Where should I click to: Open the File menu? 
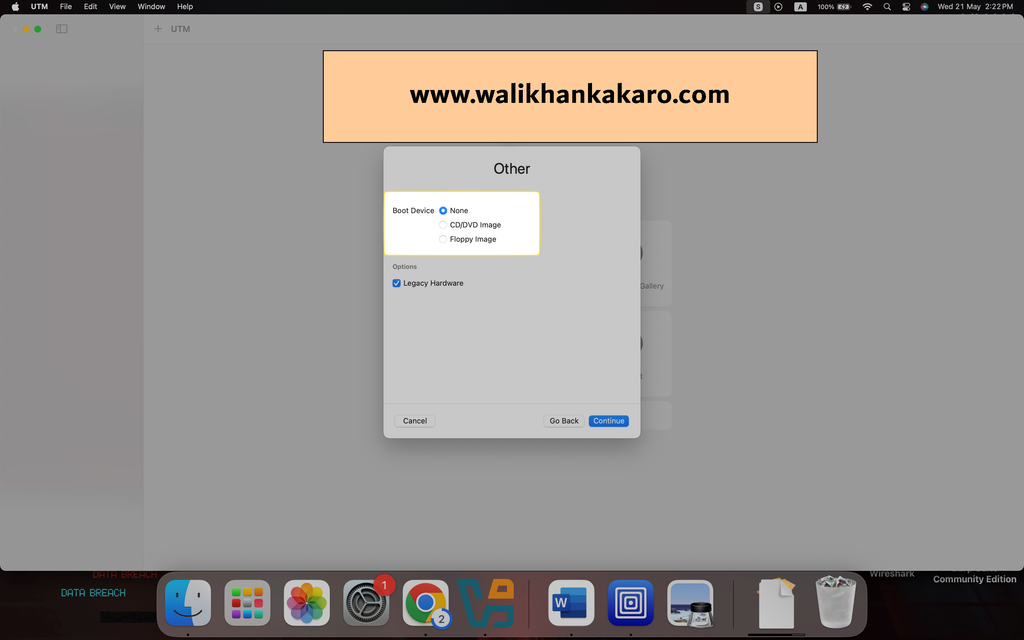66,7
